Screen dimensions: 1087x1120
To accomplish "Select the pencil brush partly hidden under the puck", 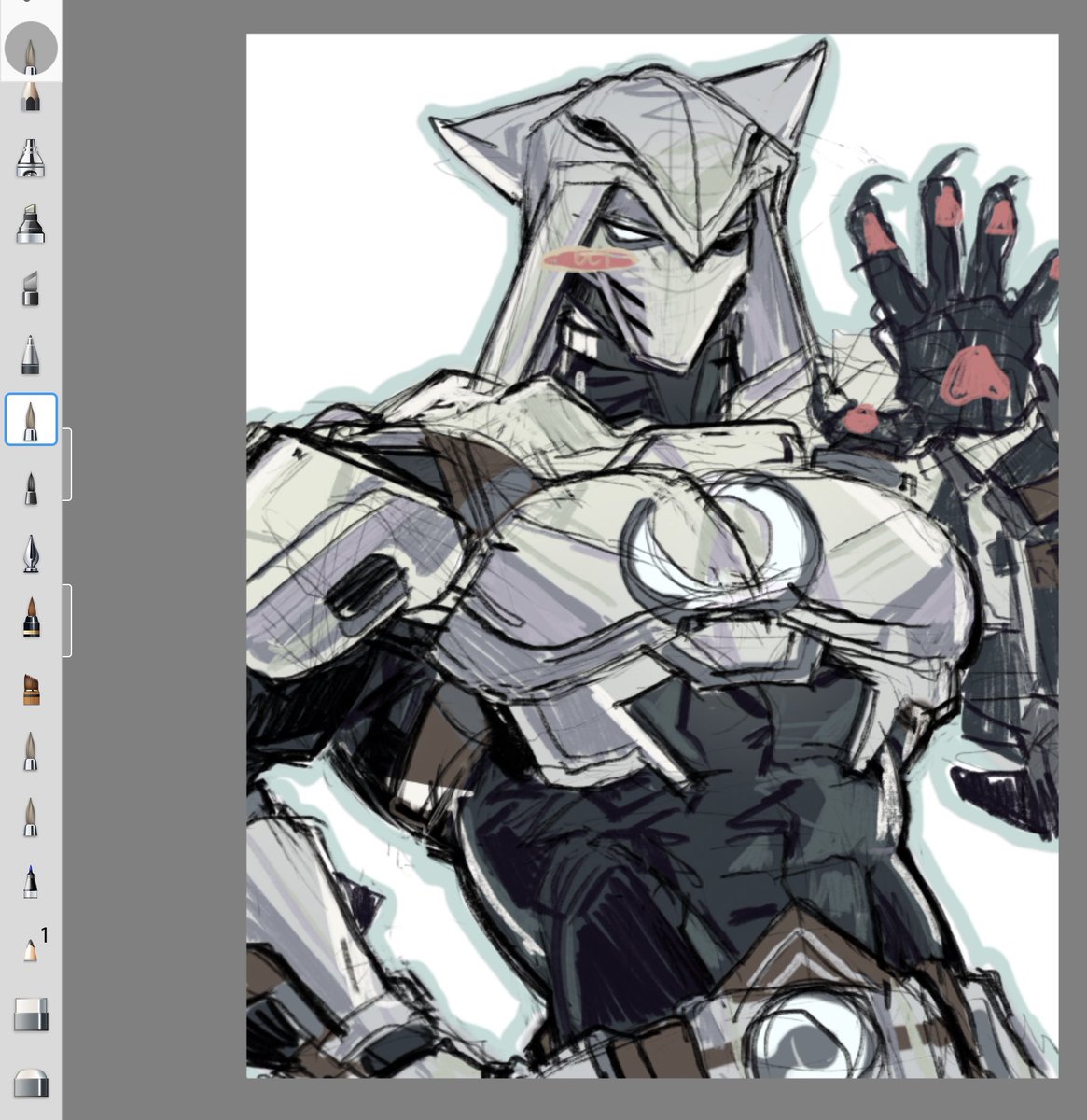I will (x=31, y=96).
